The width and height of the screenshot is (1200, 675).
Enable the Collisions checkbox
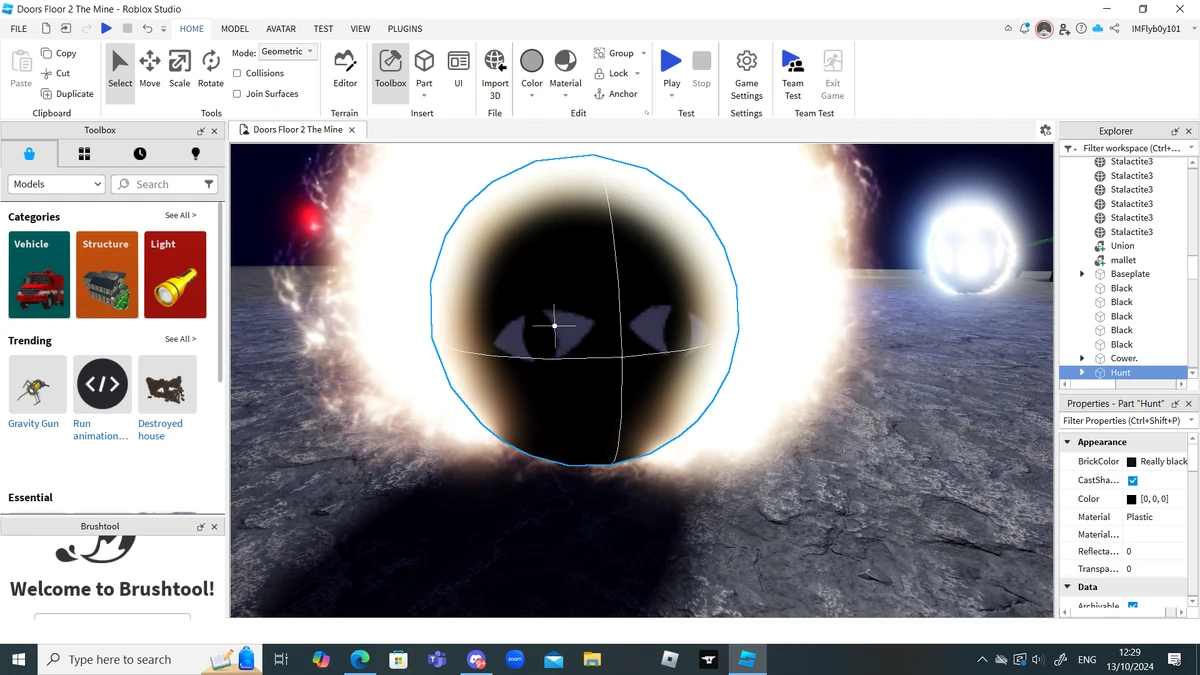coord(237,73)
